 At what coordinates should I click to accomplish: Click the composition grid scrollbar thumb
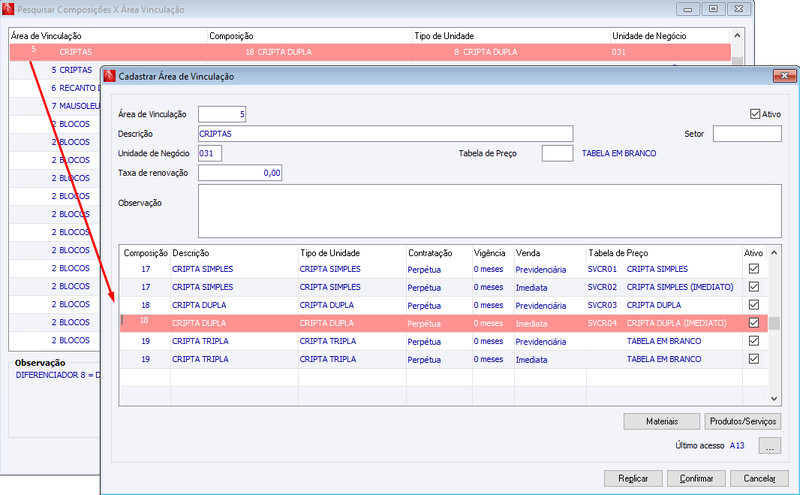point(774,324)
